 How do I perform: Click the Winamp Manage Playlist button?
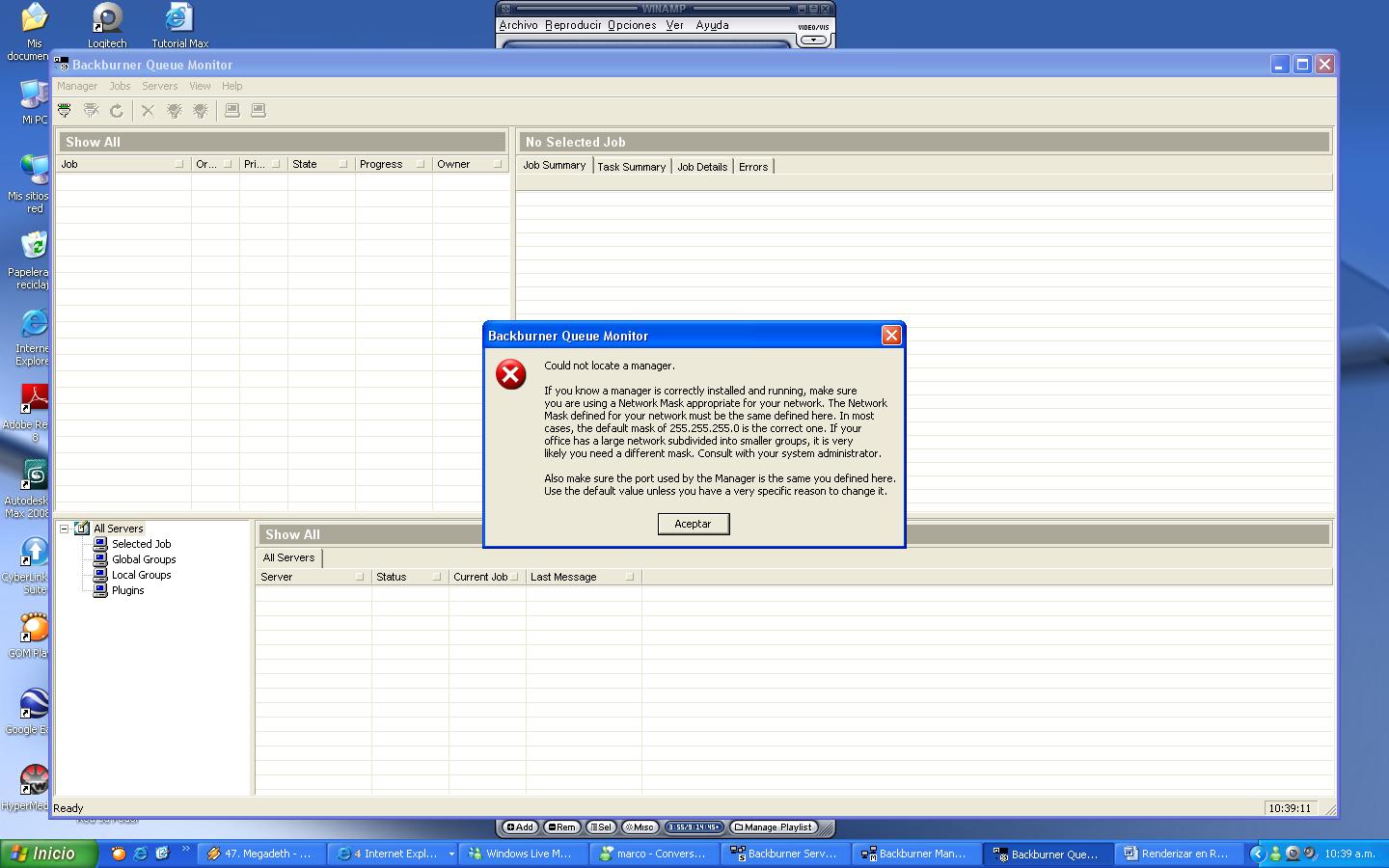tap(775, 827)
